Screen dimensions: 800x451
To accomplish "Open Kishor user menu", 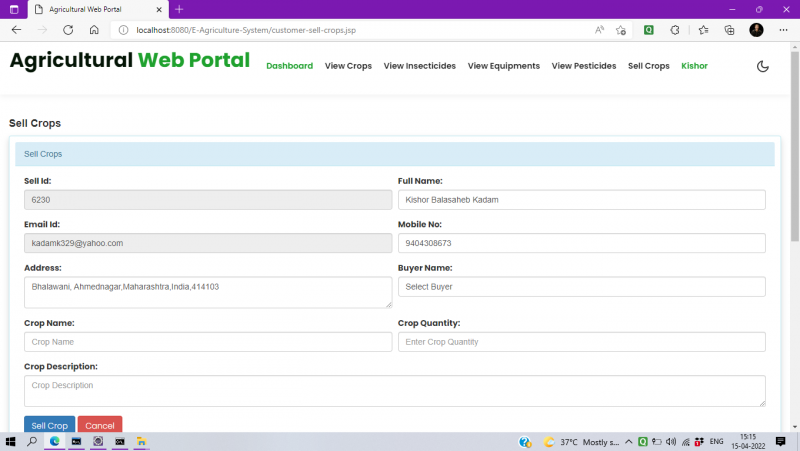I will [694, 66].
